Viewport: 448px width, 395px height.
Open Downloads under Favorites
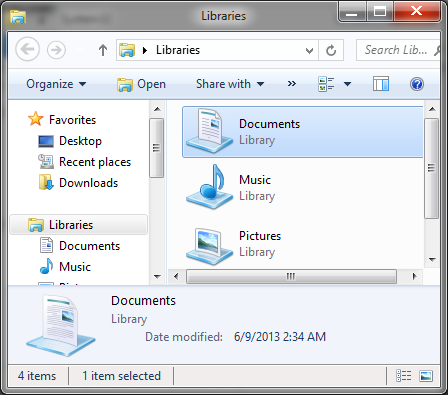[x=88, y=183]
